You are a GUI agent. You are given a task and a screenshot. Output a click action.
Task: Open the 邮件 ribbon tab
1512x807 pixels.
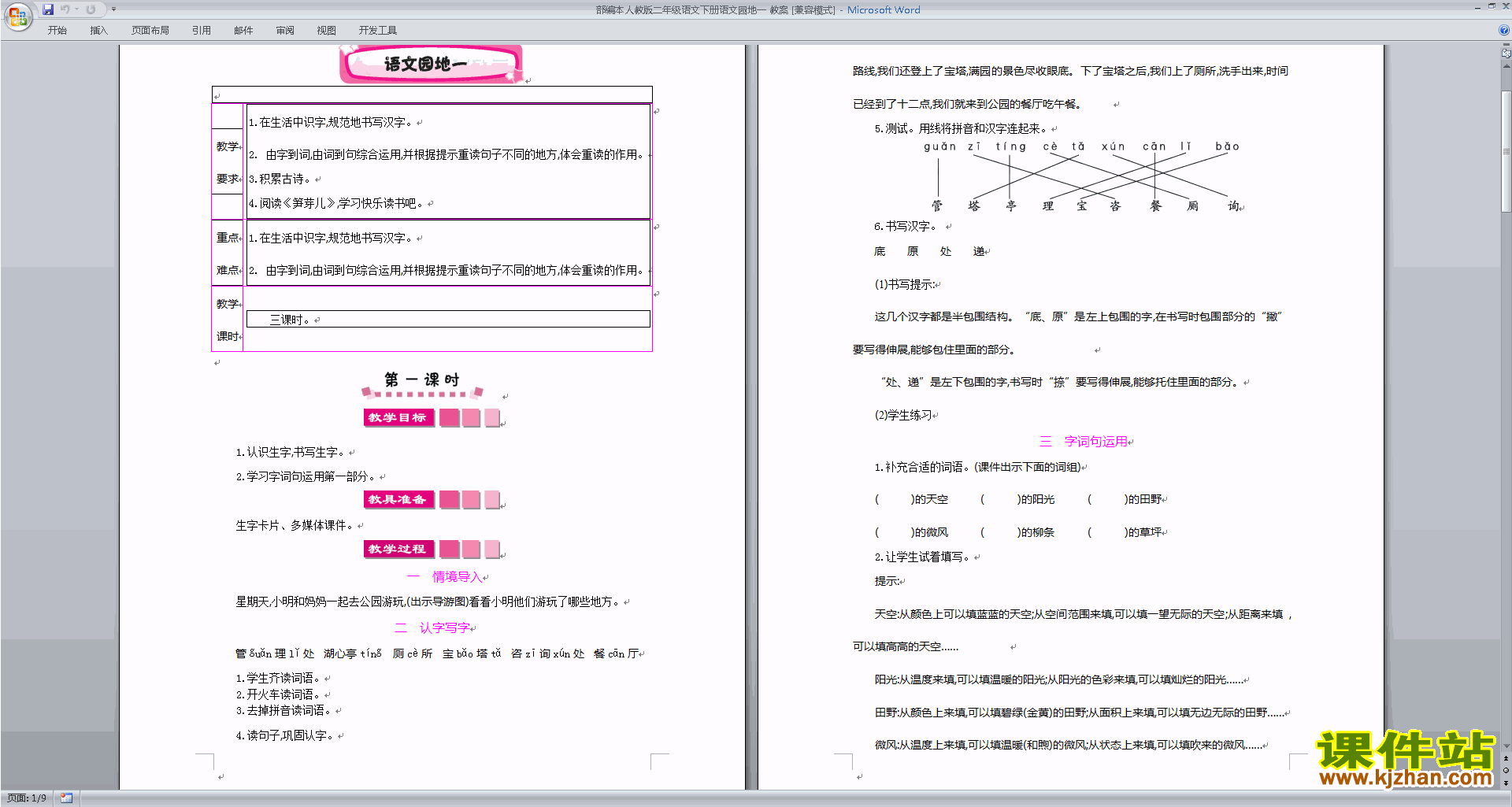click(243, 31)
